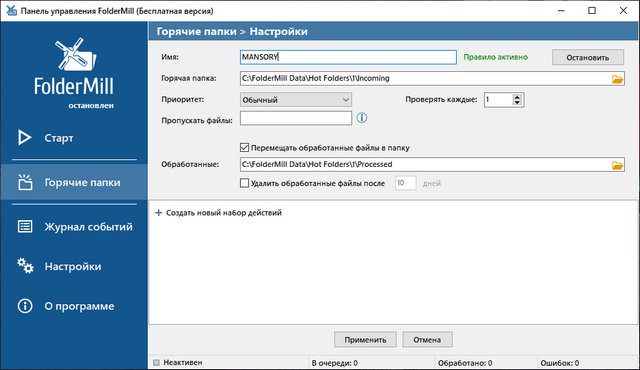The image size is (640, 370).
Task: Click Создать новый набор действий link
Action: pyautogui.click(x=224, y=213)
